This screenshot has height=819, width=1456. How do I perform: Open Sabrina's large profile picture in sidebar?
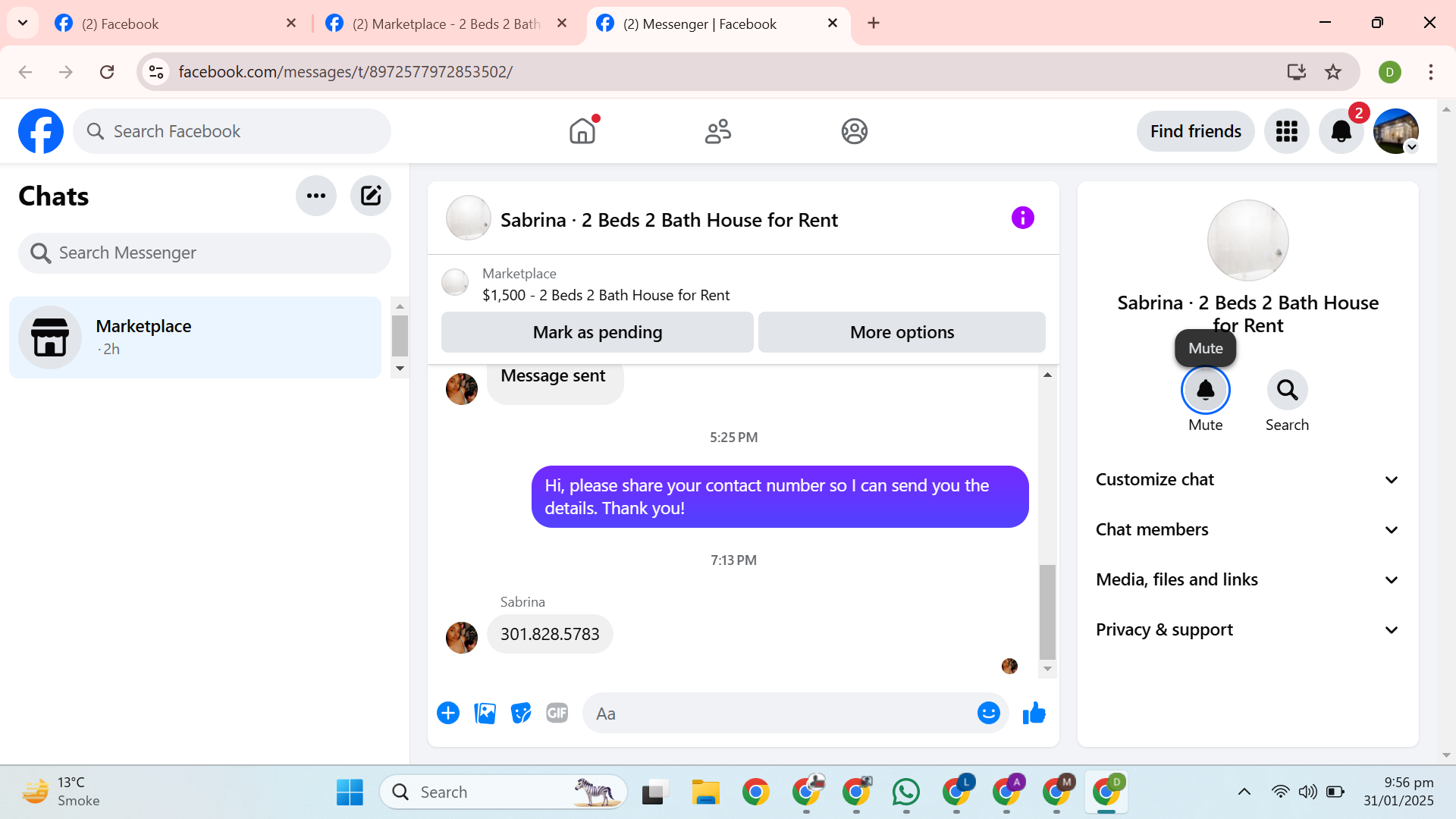pyautogui.click(x=1247, y=240)
